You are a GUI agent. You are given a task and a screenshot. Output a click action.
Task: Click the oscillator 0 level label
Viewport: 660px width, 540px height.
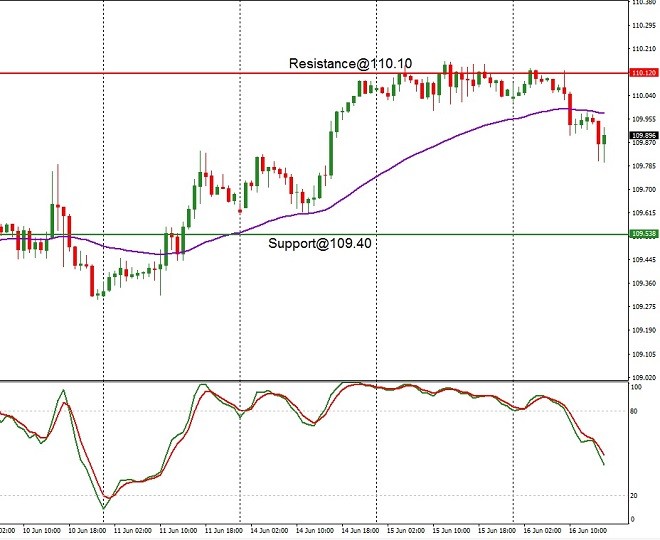click(x=633, y=519)
